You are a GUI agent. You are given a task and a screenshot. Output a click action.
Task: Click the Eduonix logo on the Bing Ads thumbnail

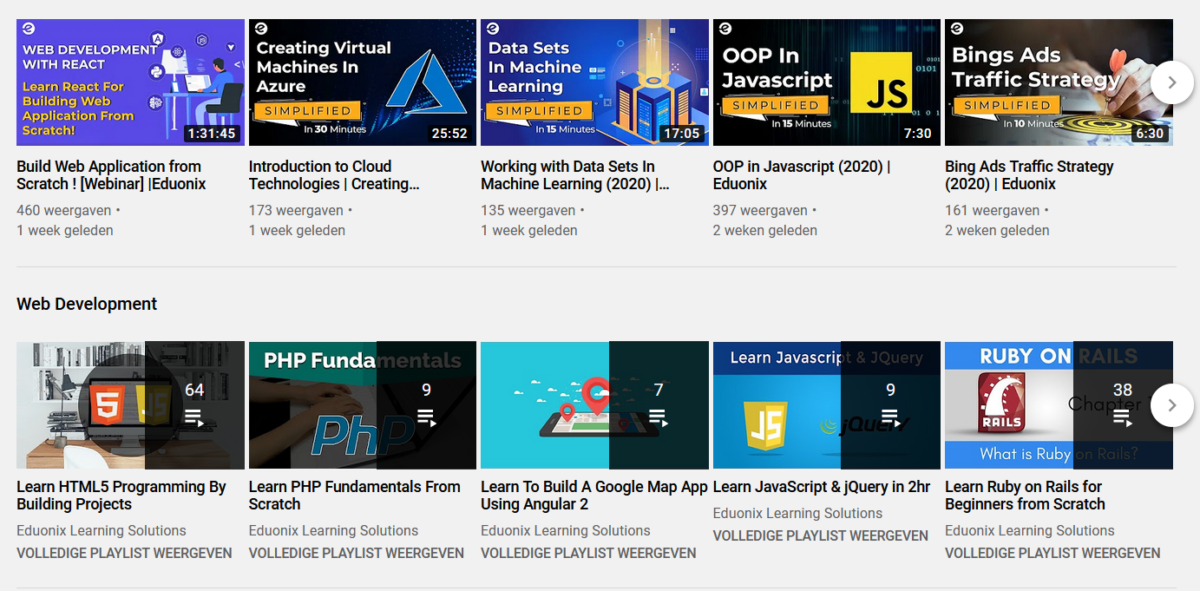tap(956, 29)
